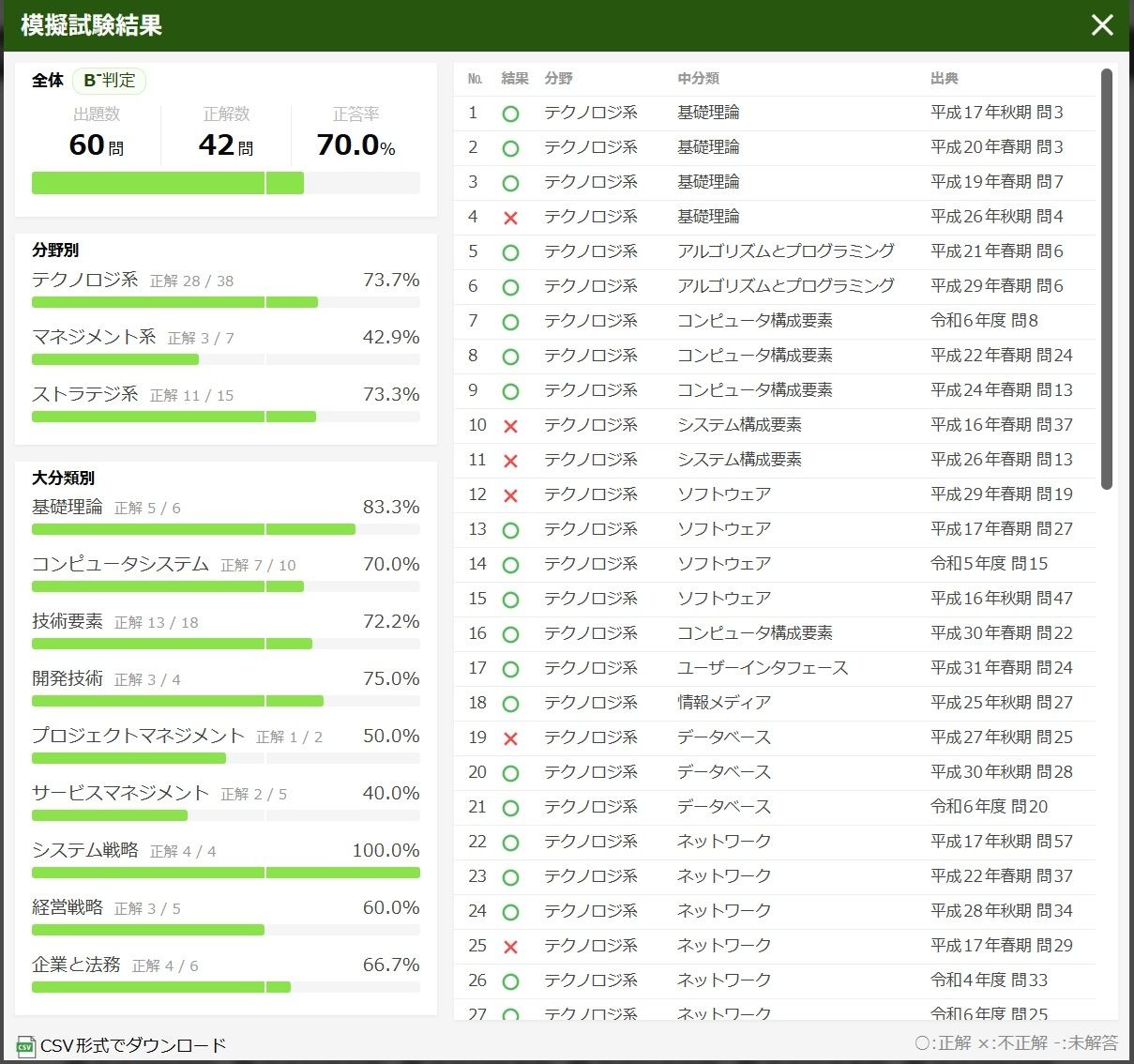The height and width of the screenshot is (1064, 1134).
Task: Click the incorrect X mark for question 10
Action: [x=510, y=426]
